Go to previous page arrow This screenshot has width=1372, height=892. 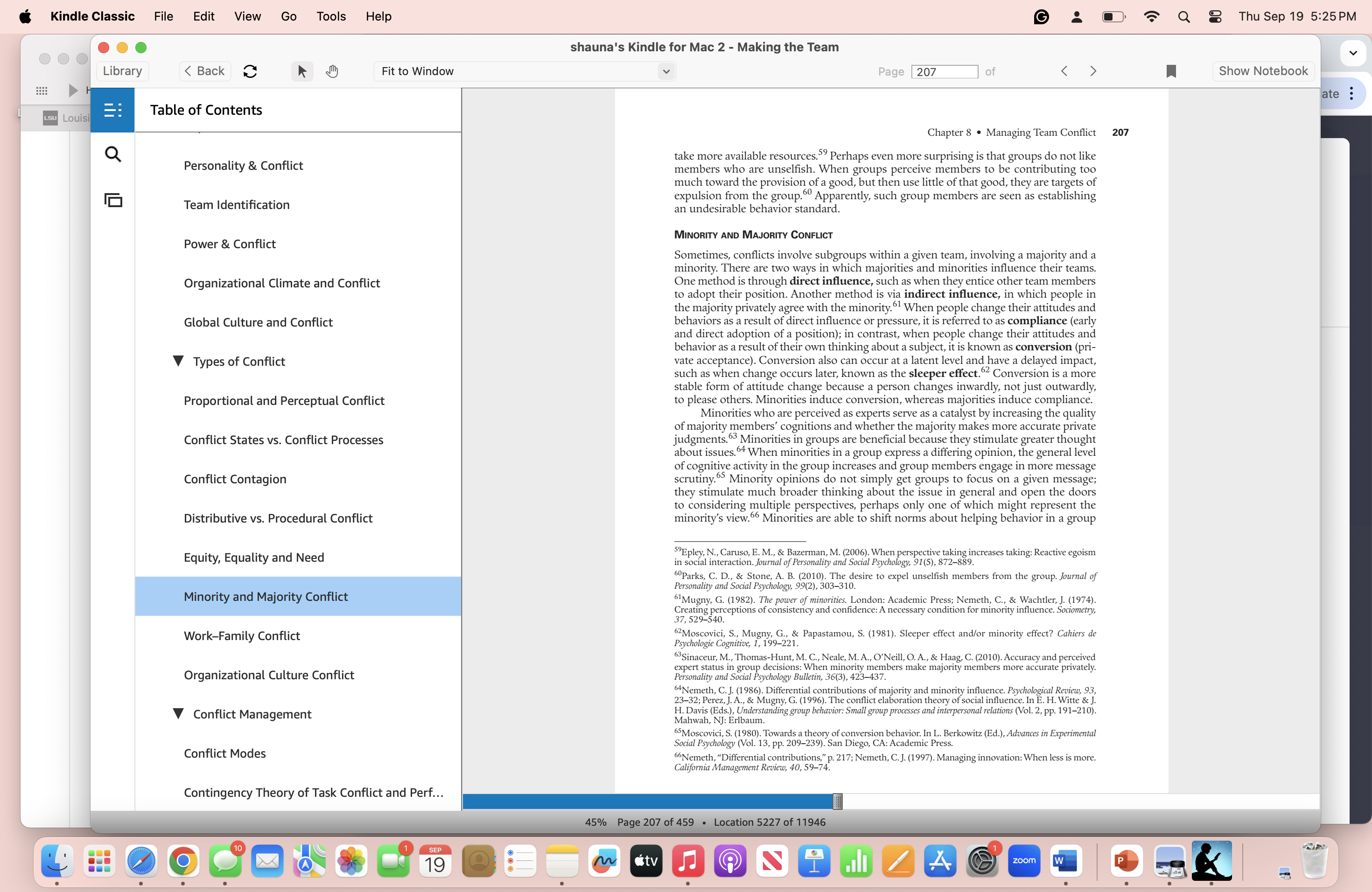pos(1064,71)
